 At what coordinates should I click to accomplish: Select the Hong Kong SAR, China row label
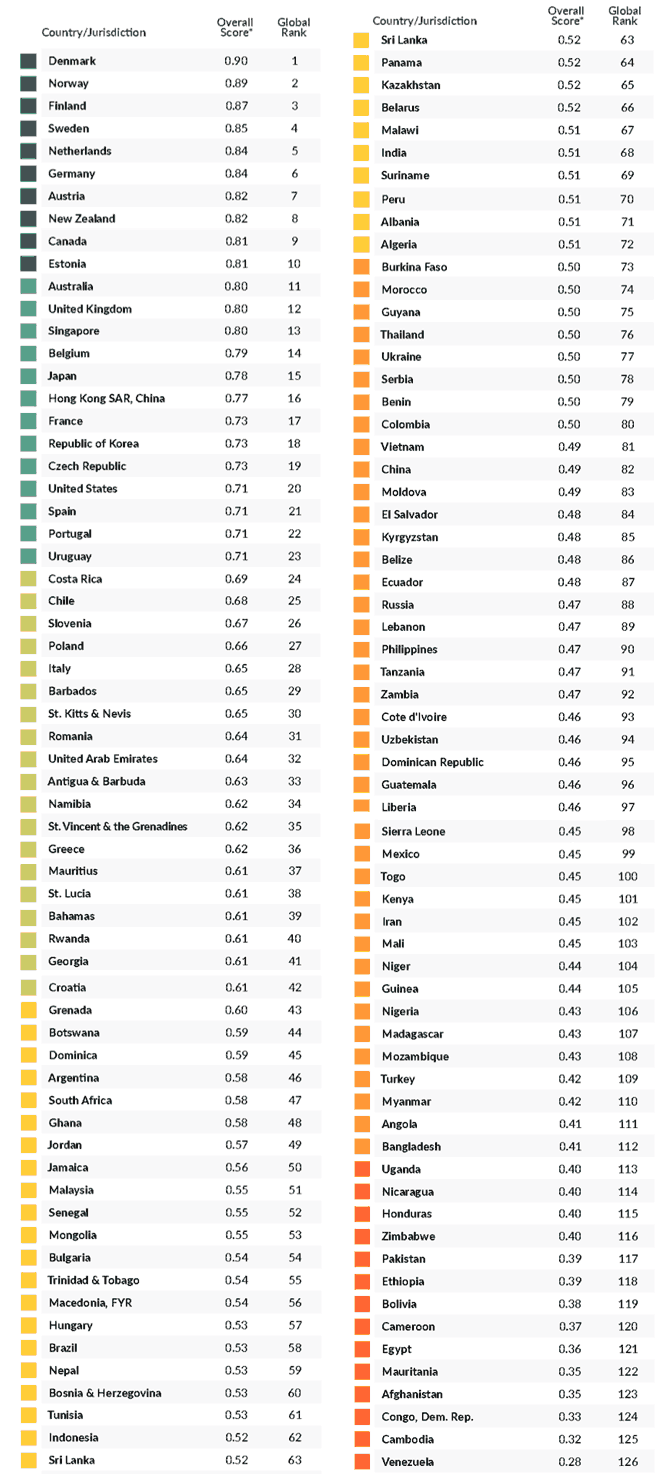(x=106, y=398)
